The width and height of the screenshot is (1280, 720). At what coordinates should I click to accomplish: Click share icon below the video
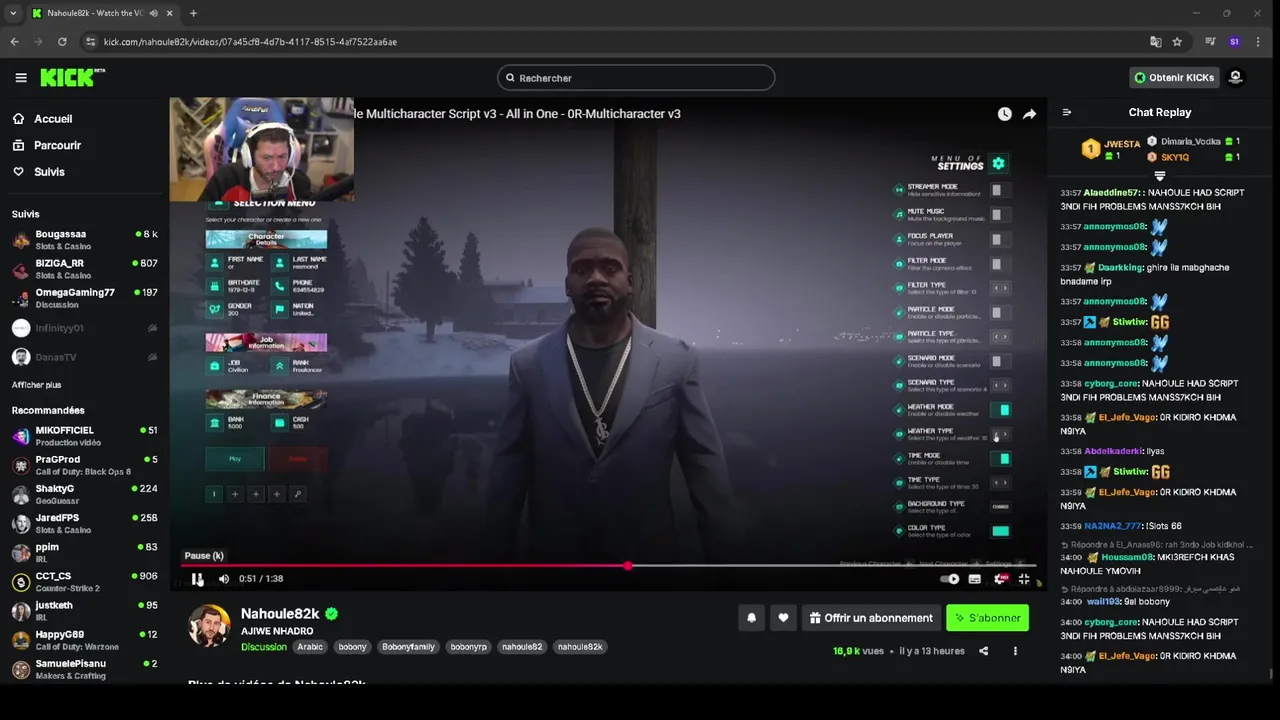(x=983, y=651)
